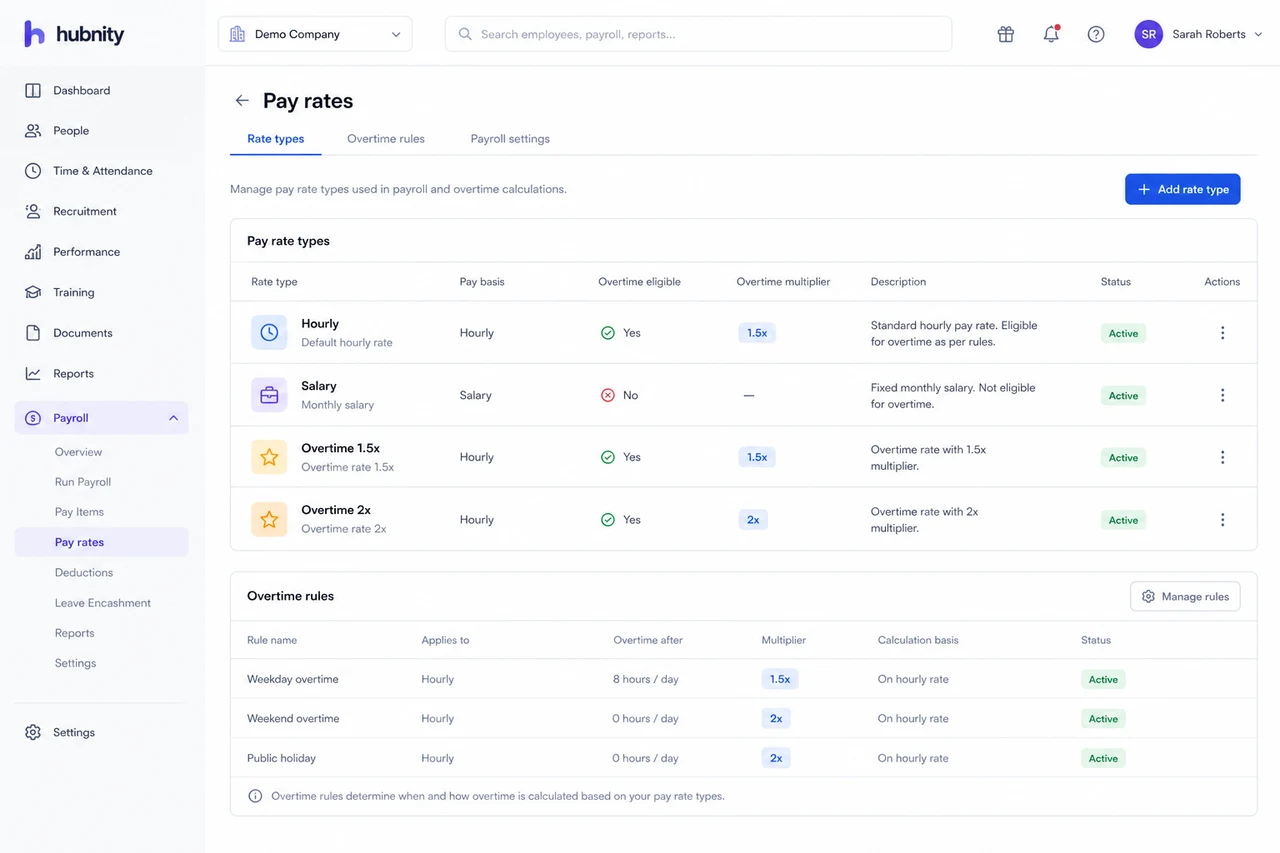
Task: Click the Overtime 2x rate name
Action: [x=336, y=510]
